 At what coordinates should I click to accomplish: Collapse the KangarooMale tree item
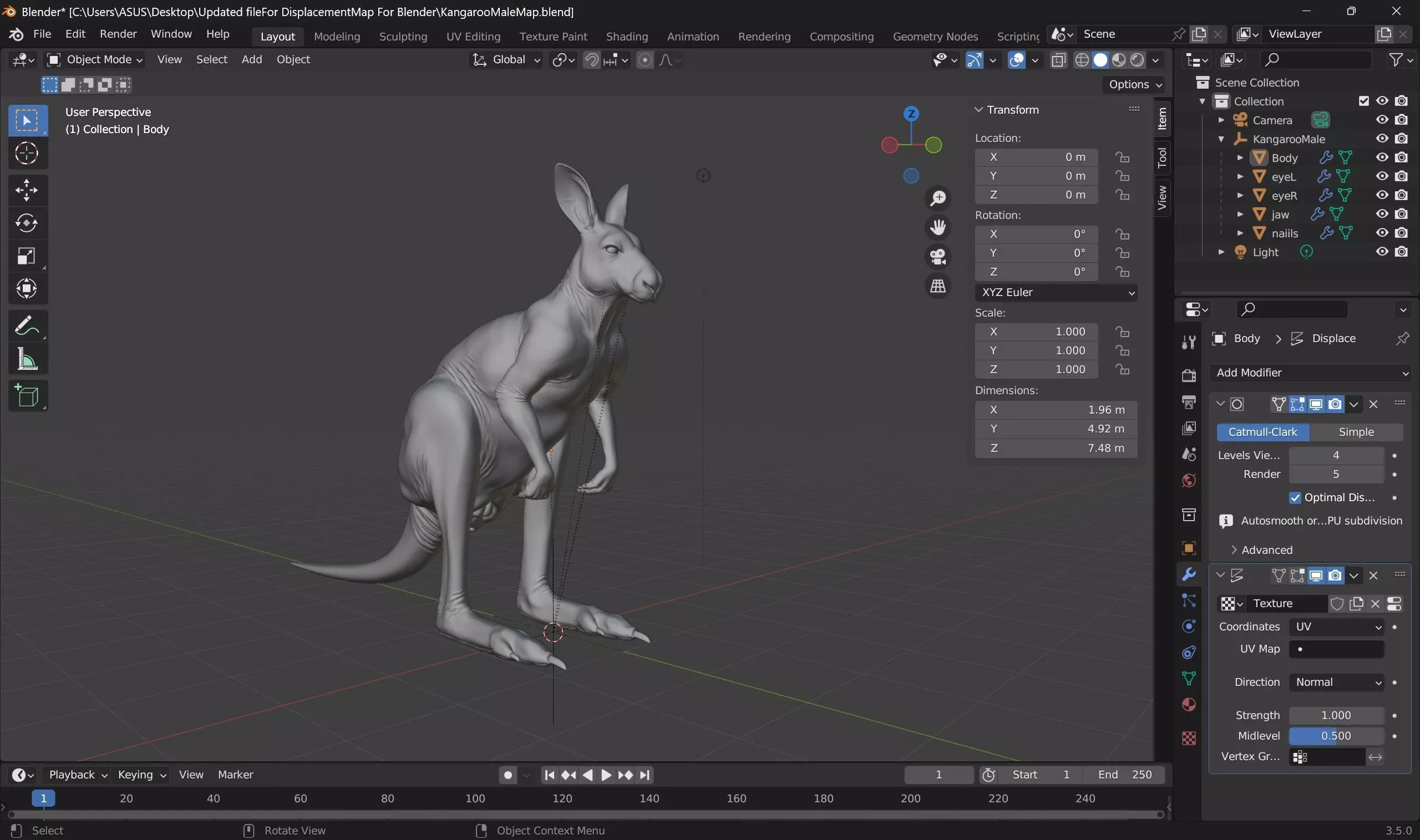pyautogui.click(x=1221, y=139)
